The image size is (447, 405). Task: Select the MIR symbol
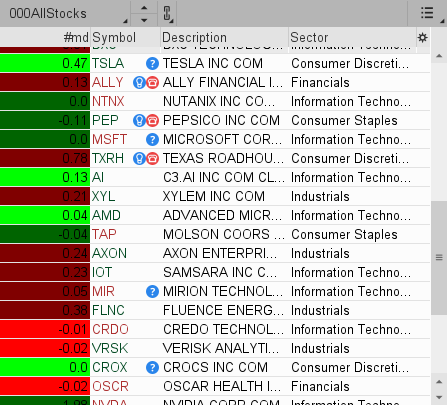103,291
